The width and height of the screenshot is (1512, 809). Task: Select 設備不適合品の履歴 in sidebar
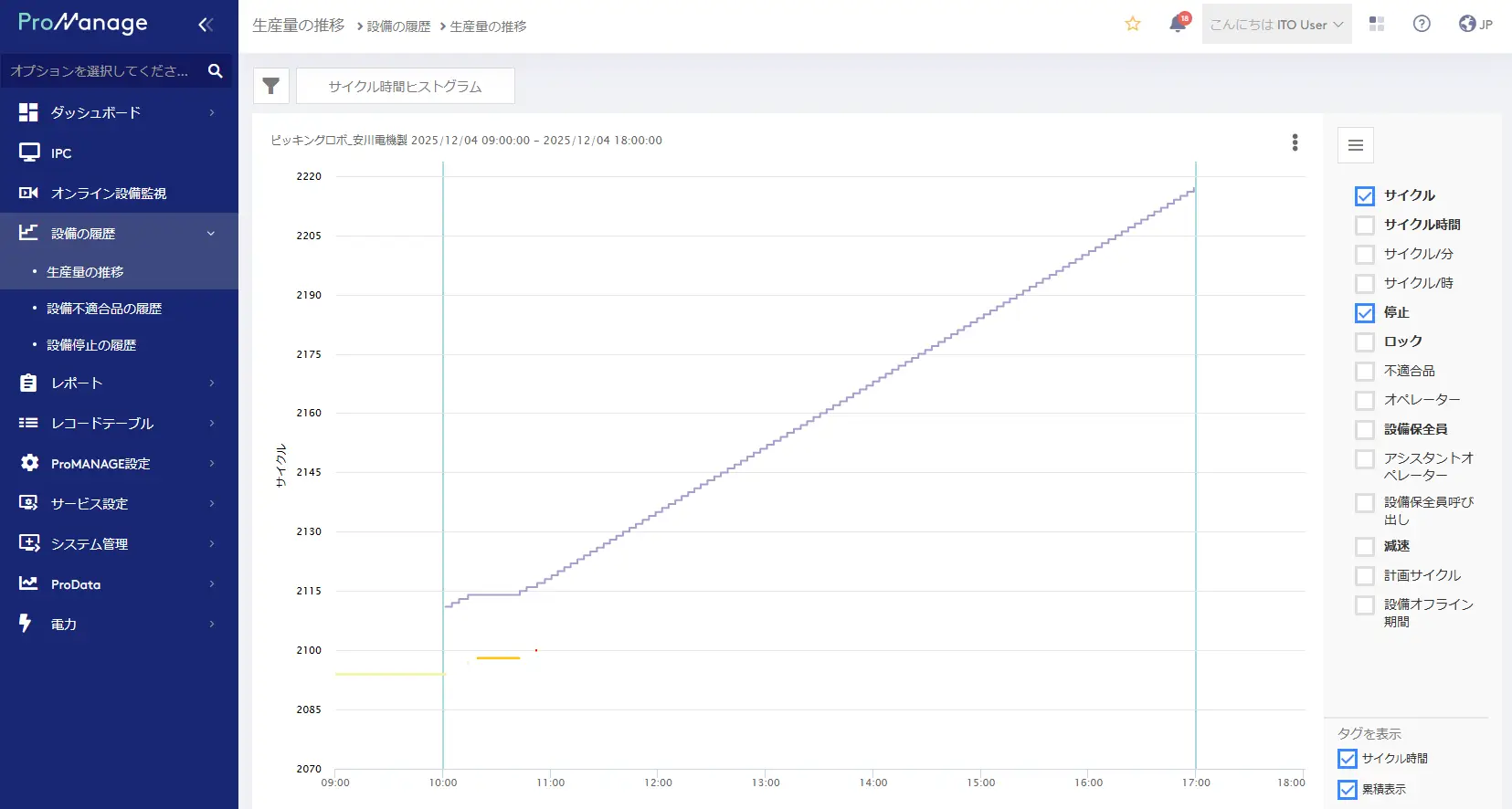tap(104, 309)
